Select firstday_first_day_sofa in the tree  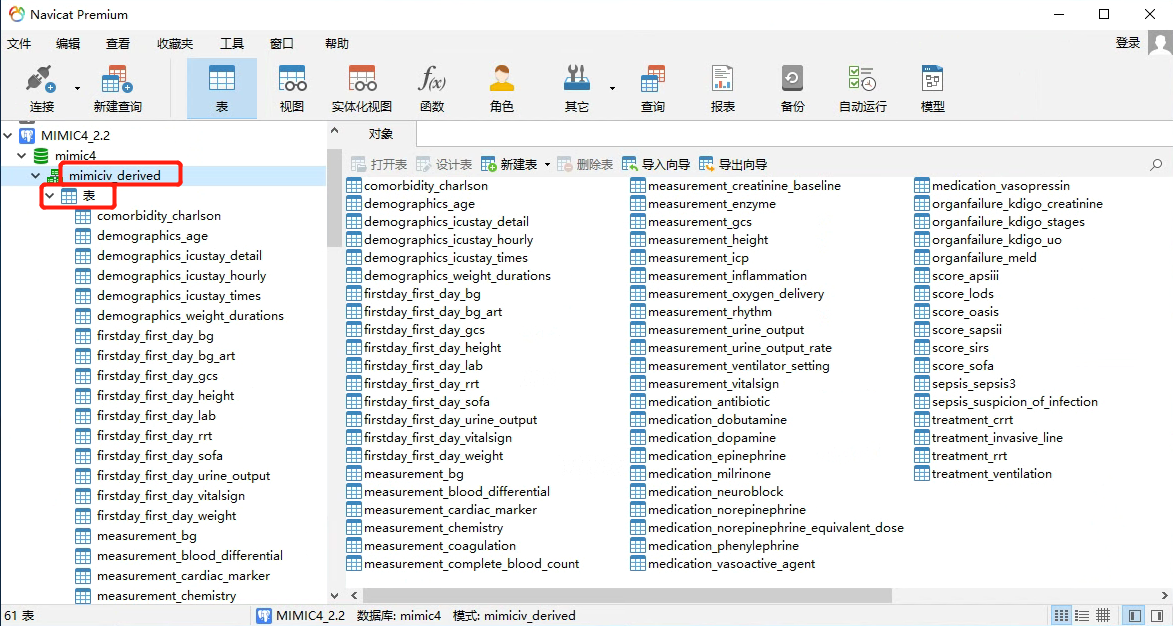click(x=159, y=455)
